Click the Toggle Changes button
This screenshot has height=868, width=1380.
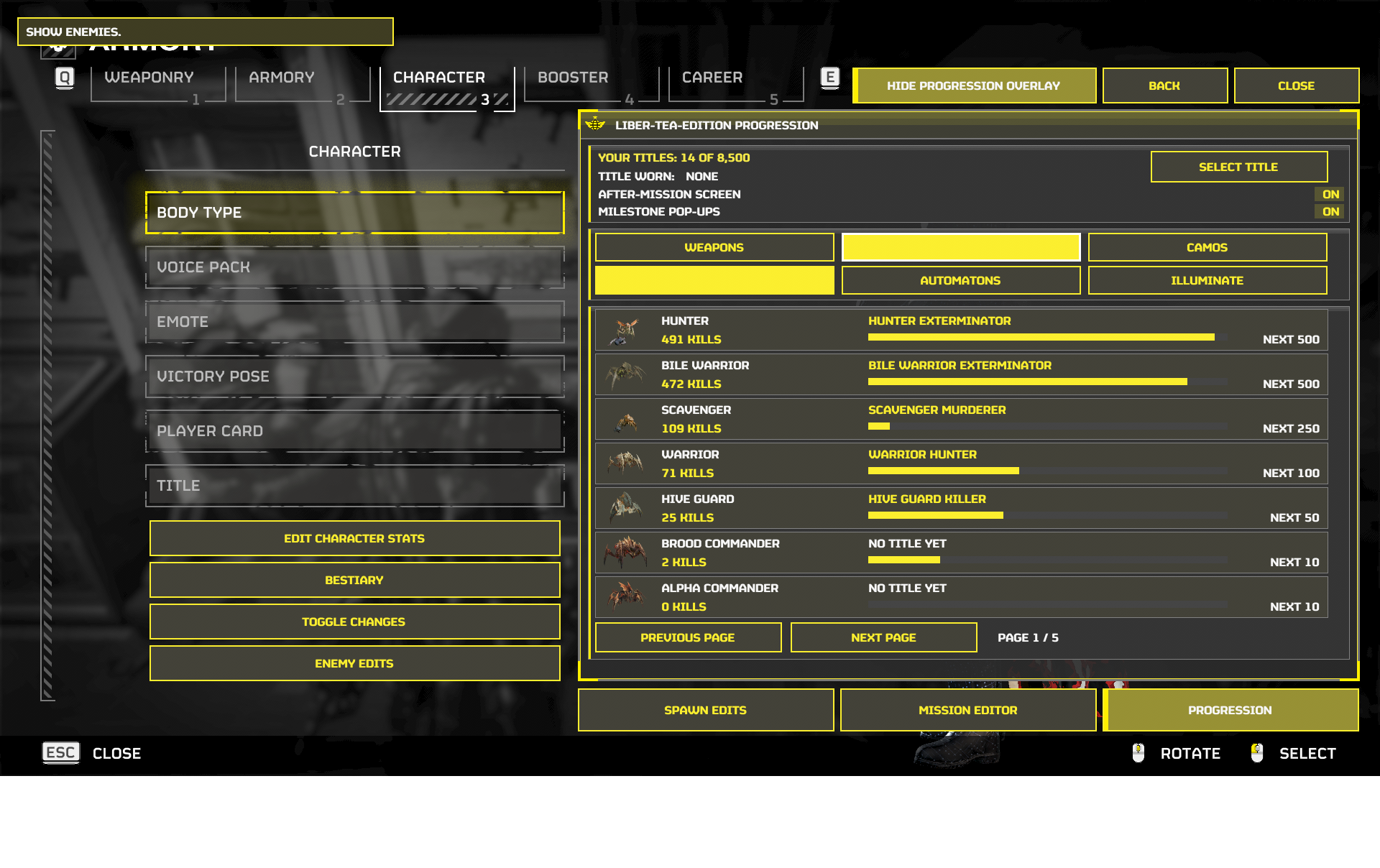(354, 622)
